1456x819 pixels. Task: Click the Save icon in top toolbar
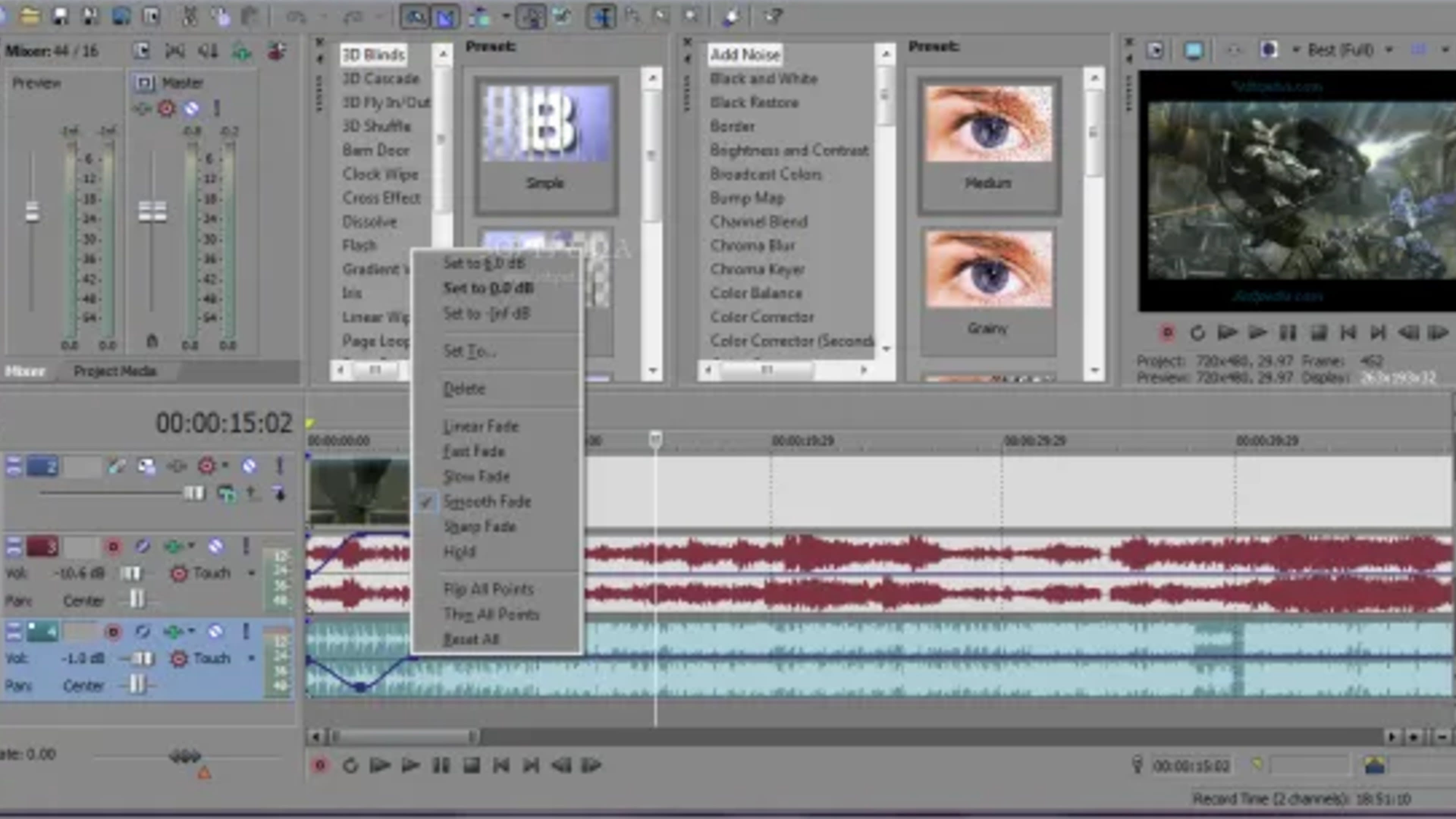click(60, 16)
